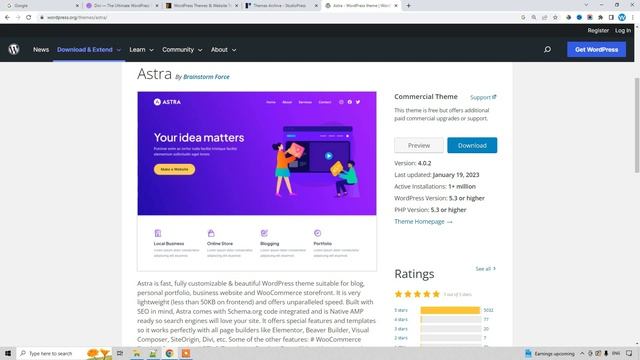The image size is (640, 360).
Task: Open the orange media app on taskbar
Action: 186,353
